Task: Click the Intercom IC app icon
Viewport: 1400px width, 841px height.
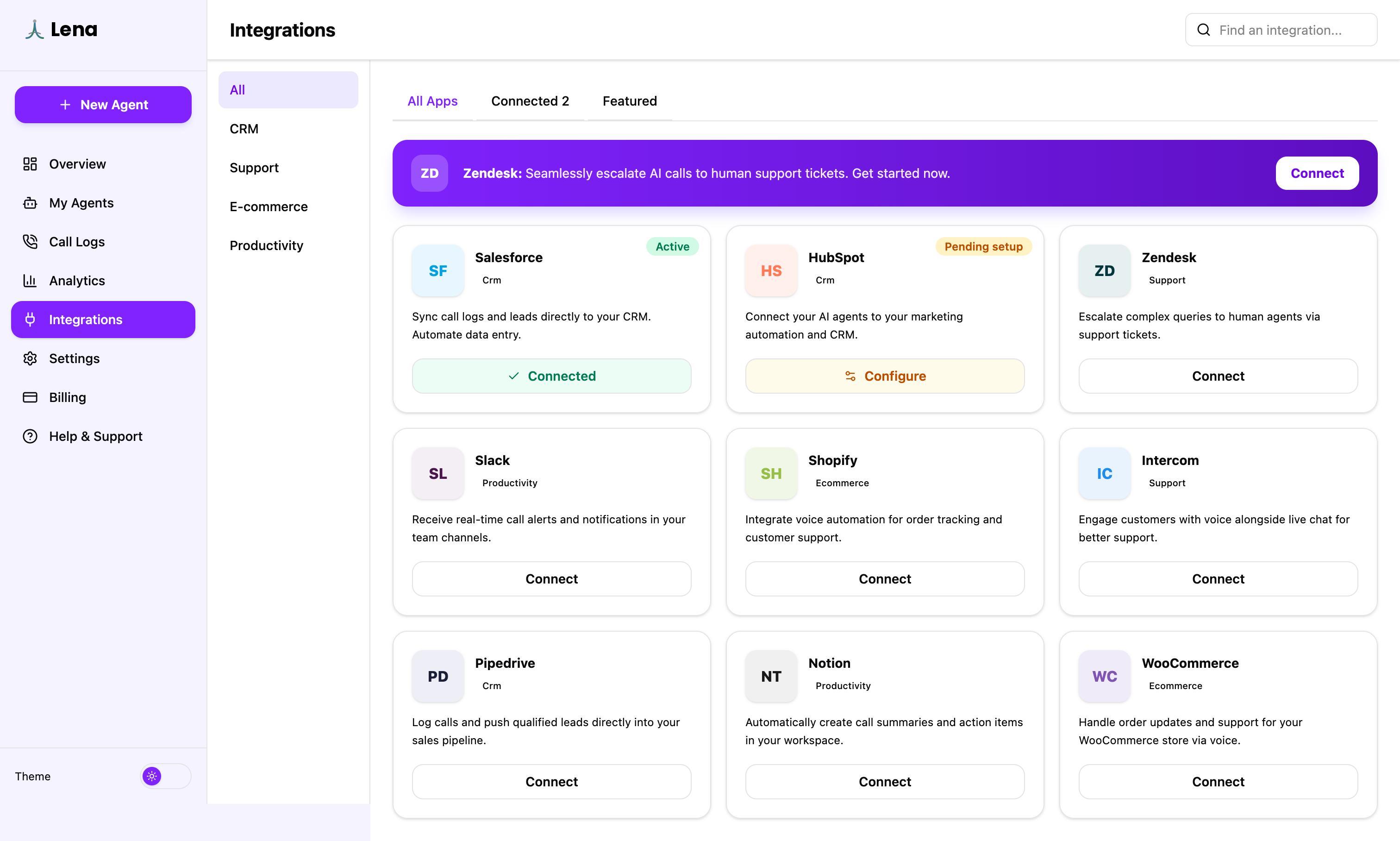Action: coord(1104,473)
